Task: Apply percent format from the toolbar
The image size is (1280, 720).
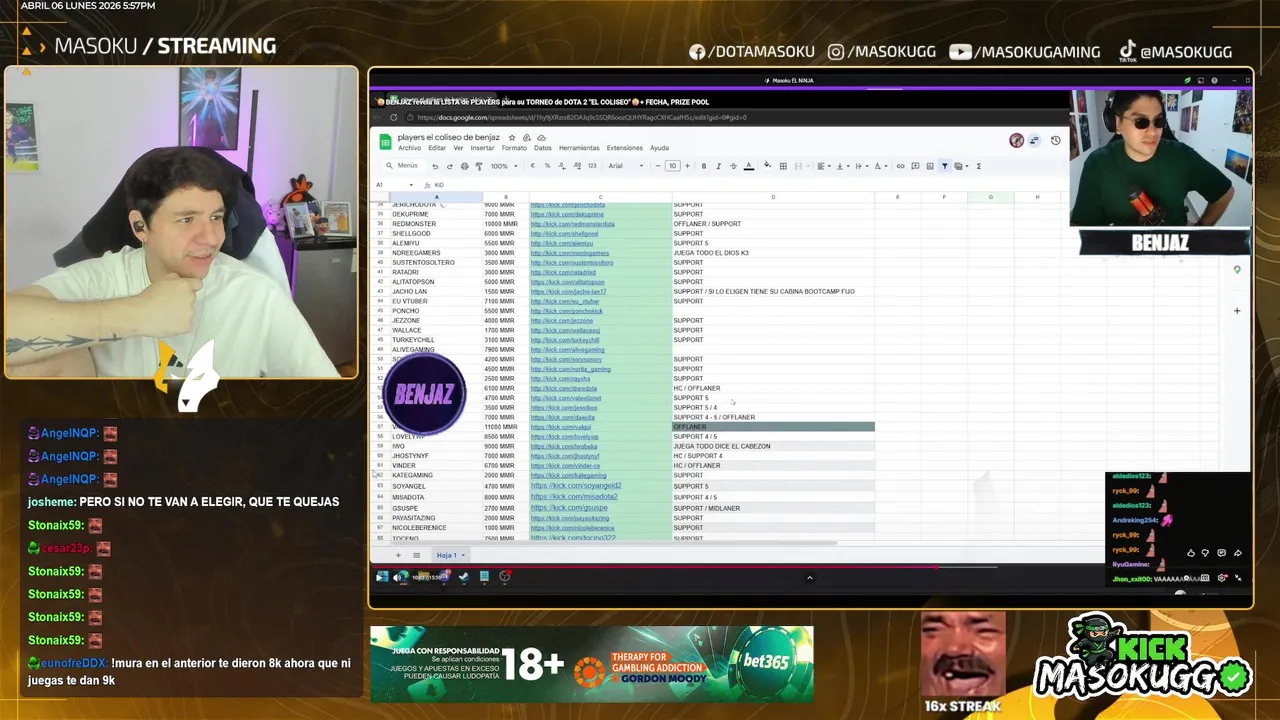Action: point(547,166)
